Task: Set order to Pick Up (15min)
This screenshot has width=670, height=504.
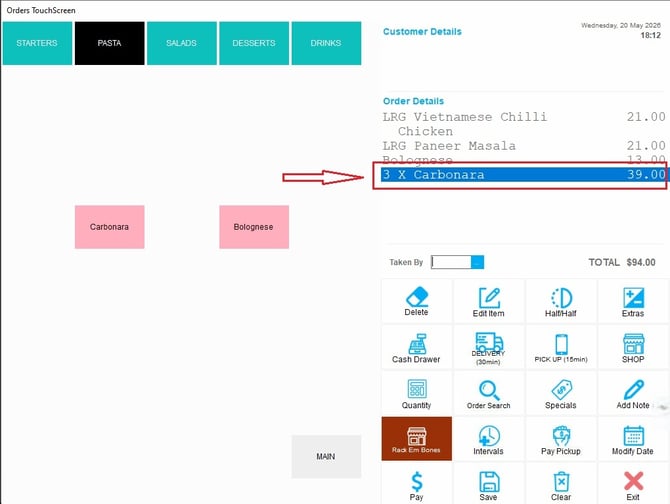Action: [561, 348]
